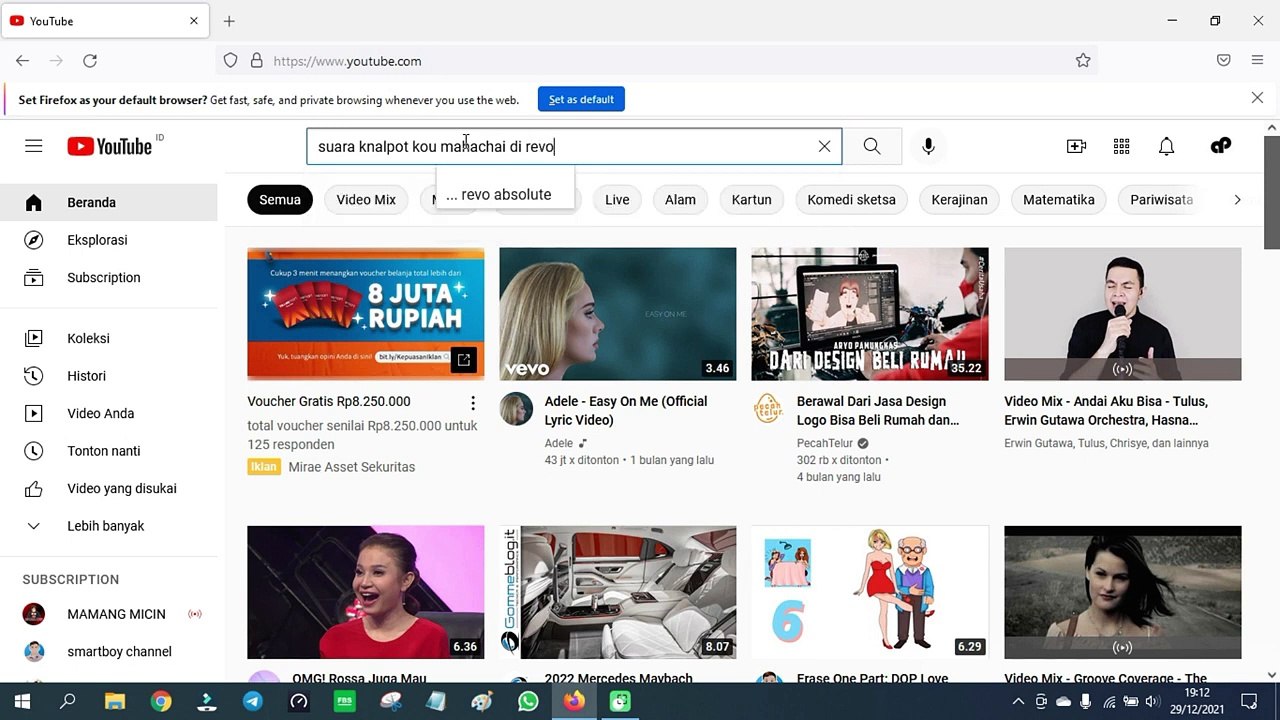The image size is (1280, 720).
Task: Open Windows taskbar search
Action: tap(68, 701)
